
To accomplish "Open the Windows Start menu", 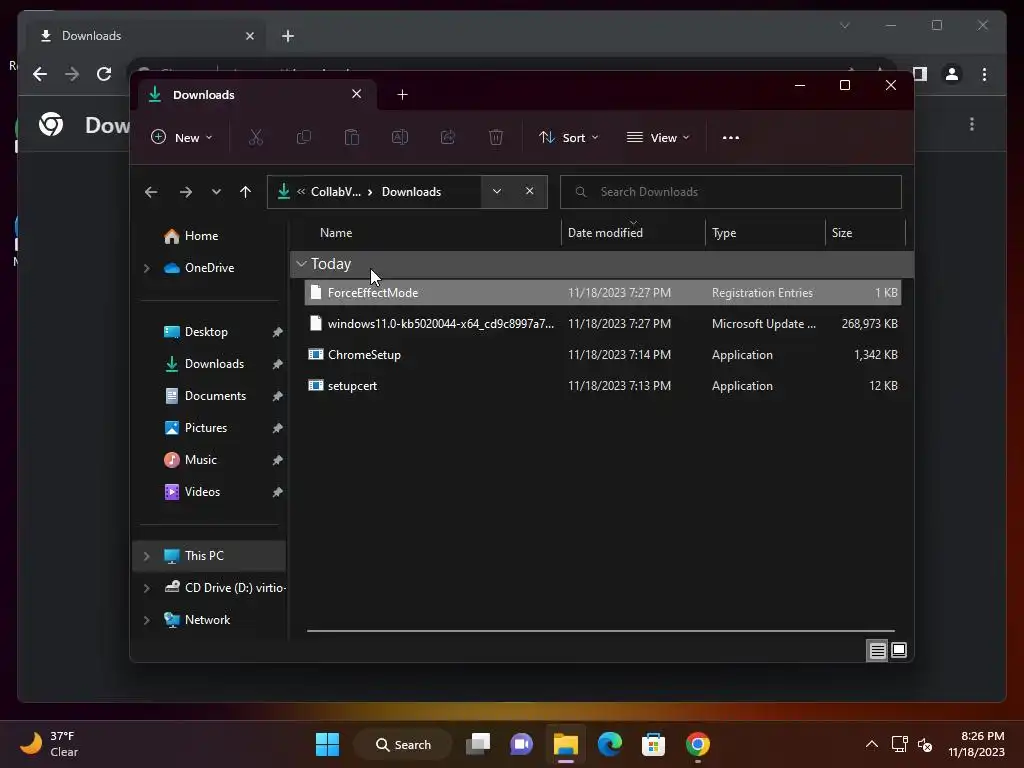I will [x=327, y=744].
